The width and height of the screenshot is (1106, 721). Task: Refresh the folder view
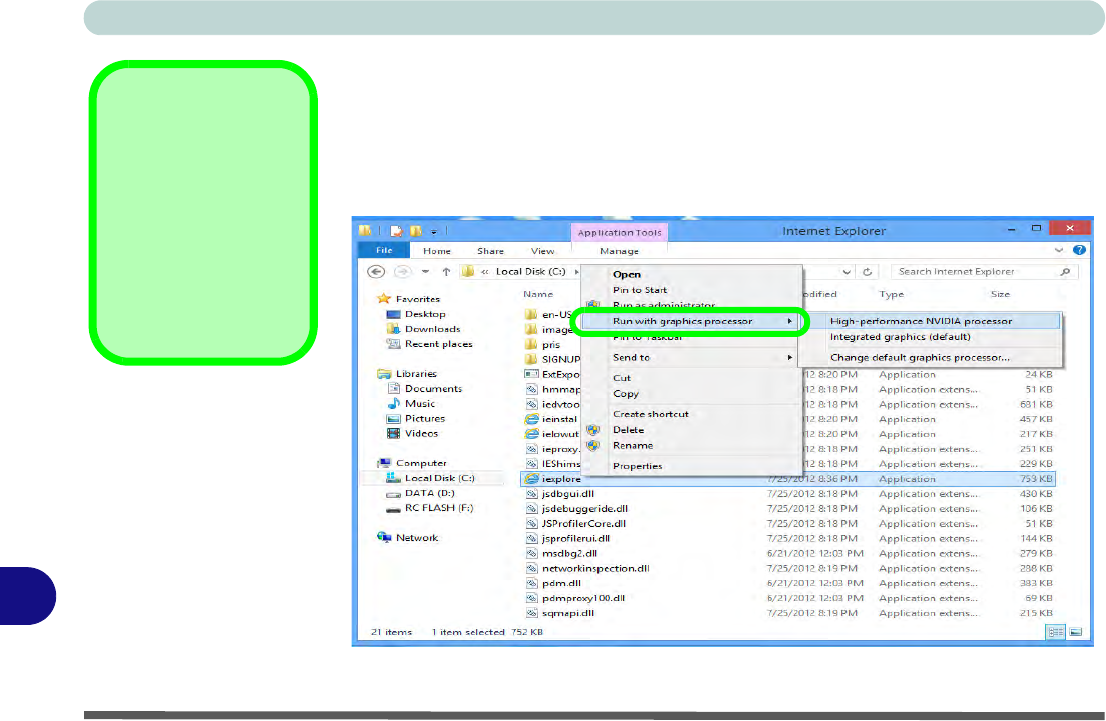868,272
